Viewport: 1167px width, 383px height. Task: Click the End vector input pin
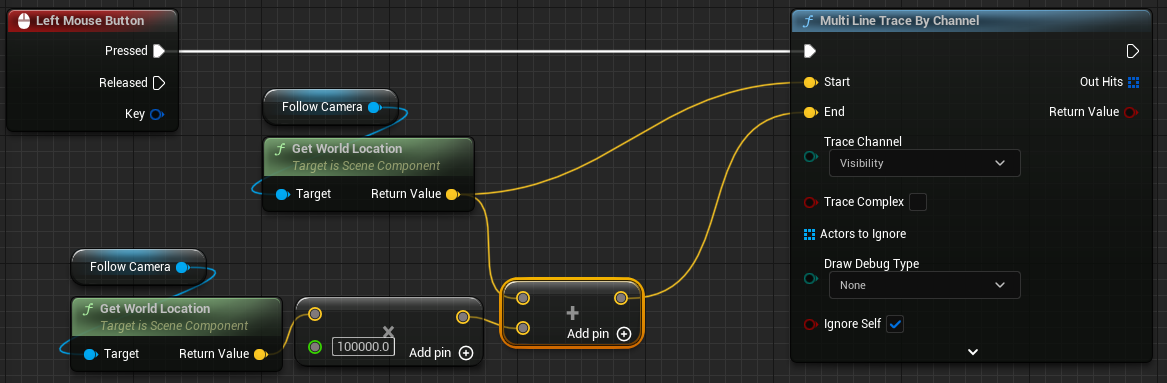click(x=810, y=112)
